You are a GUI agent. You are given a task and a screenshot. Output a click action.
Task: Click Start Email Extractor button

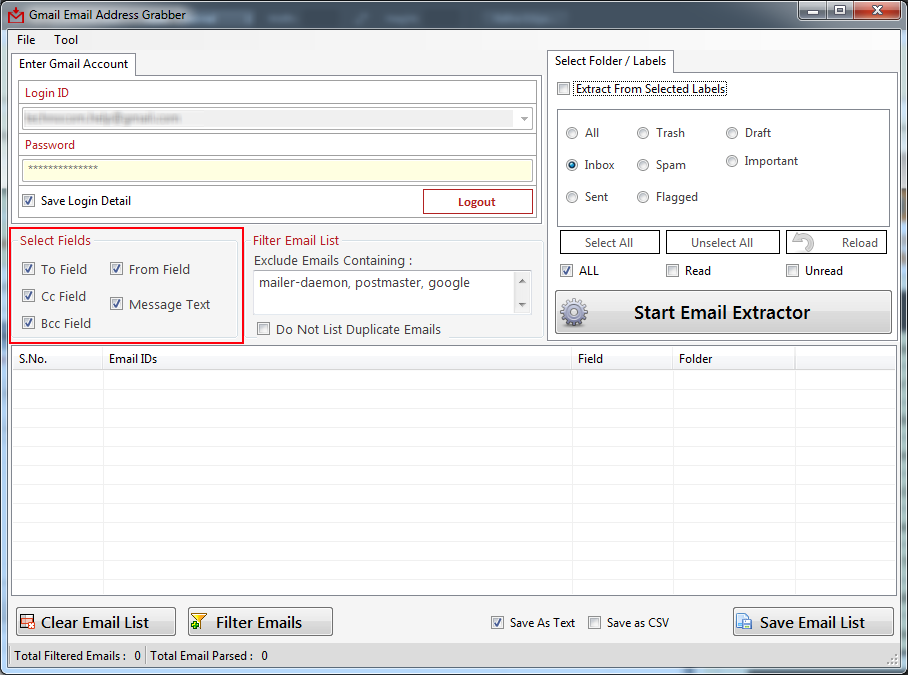[x=723, y=312]
